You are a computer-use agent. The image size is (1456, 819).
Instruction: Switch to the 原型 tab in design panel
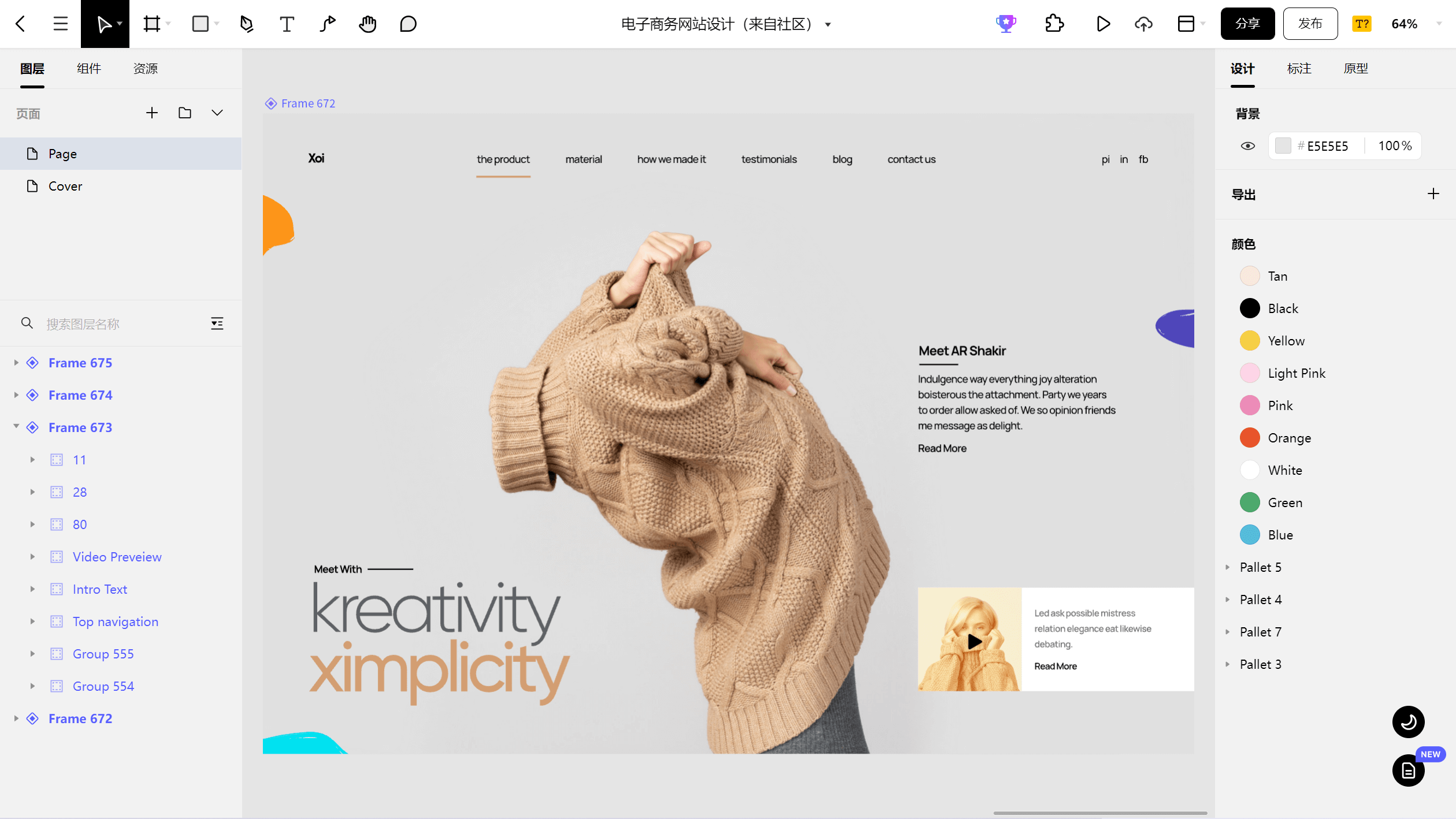pos(1356,68)
